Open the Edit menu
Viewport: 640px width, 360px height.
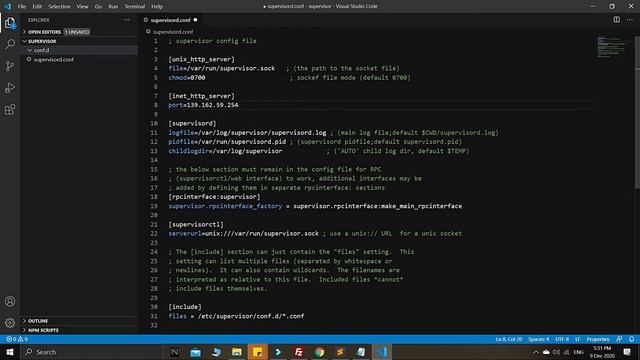click(x=37, y=6)
